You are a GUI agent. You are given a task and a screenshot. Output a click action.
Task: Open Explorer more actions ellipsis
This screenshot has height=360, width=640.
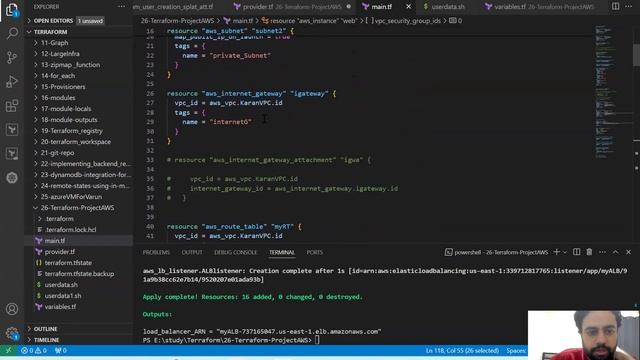tap(121, 7)
